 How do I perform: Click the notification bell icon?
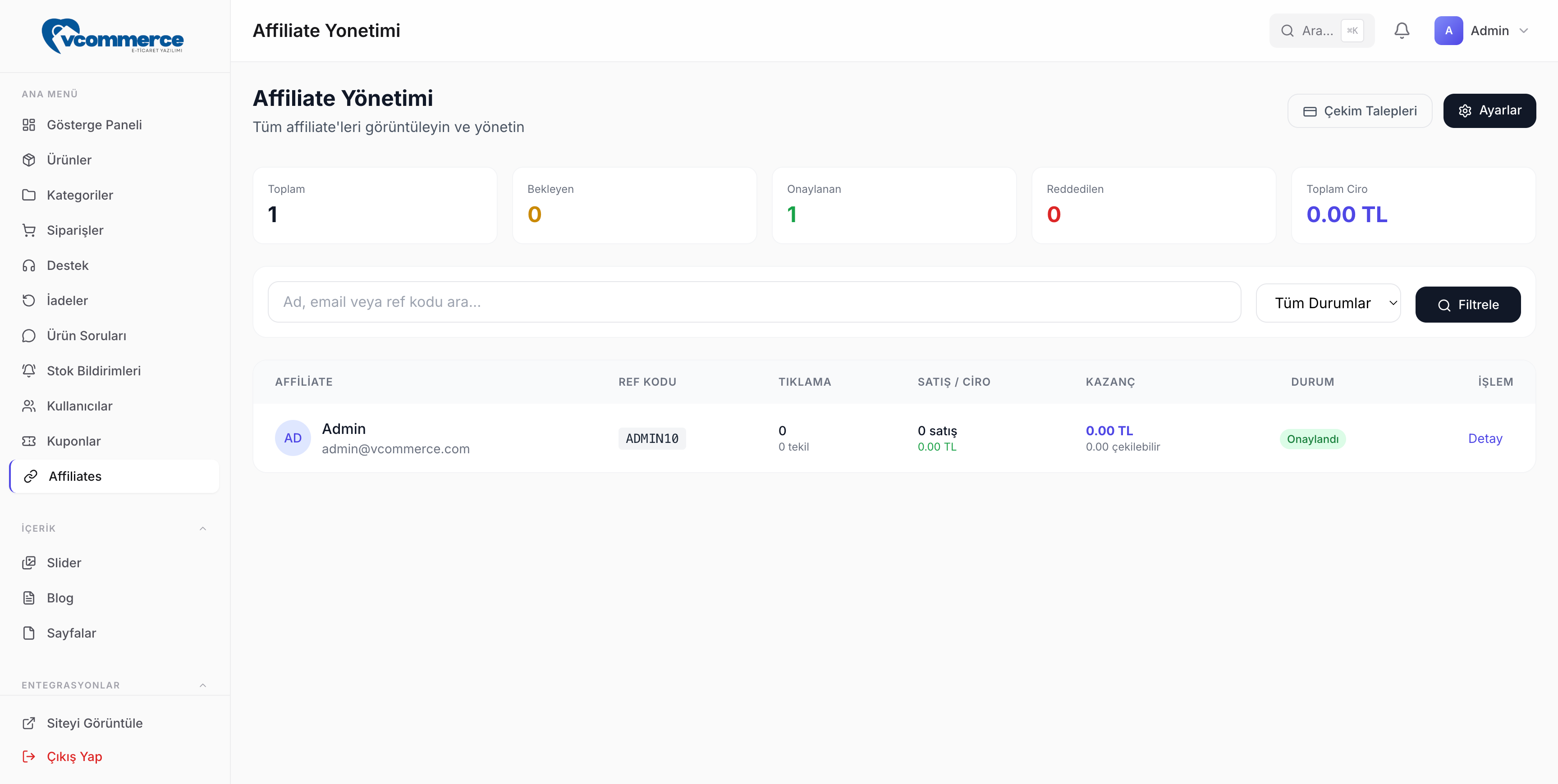(1402, 30)
